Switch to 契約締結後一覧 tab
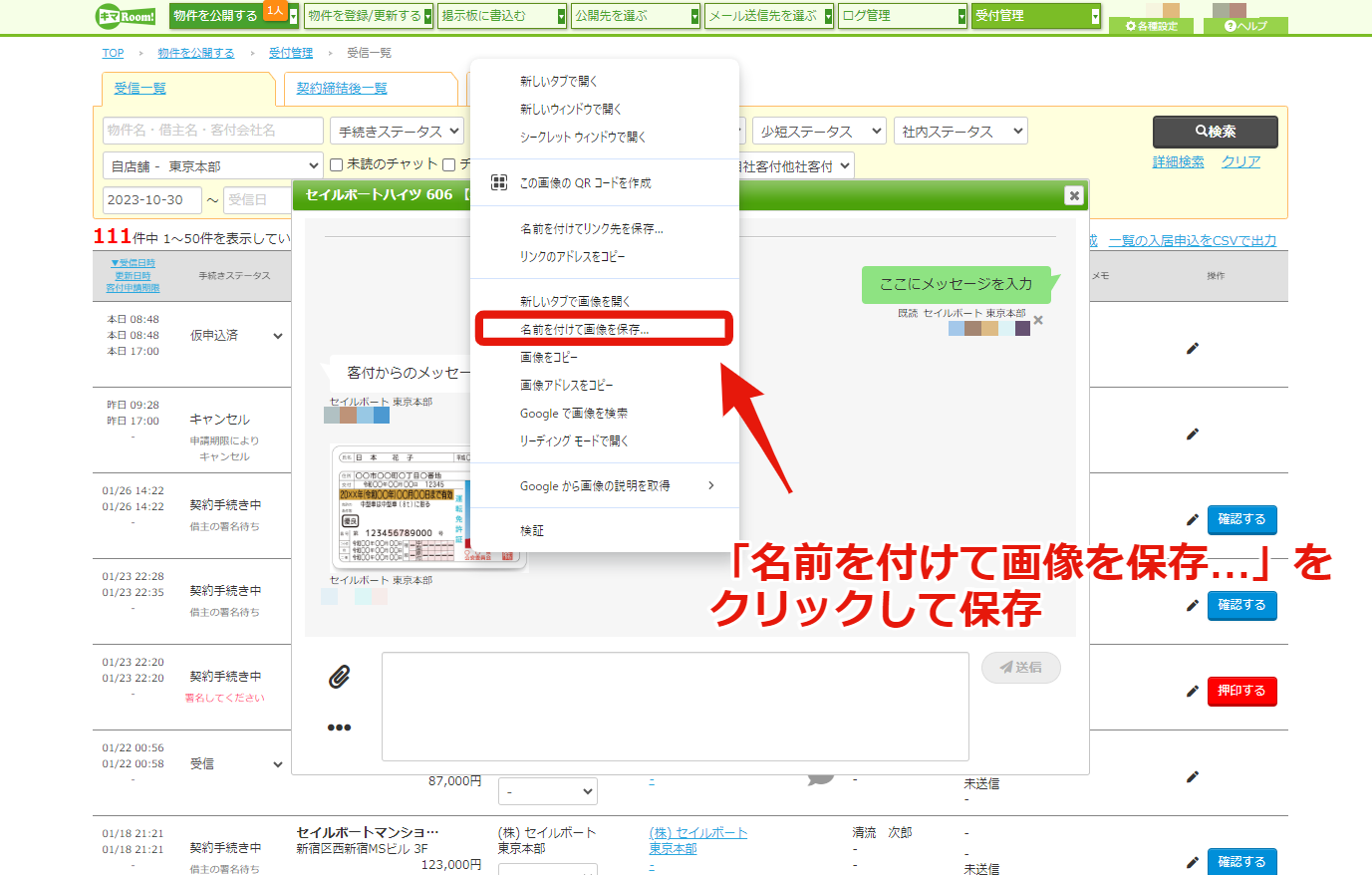1372x875 pixels. (342, 89)
